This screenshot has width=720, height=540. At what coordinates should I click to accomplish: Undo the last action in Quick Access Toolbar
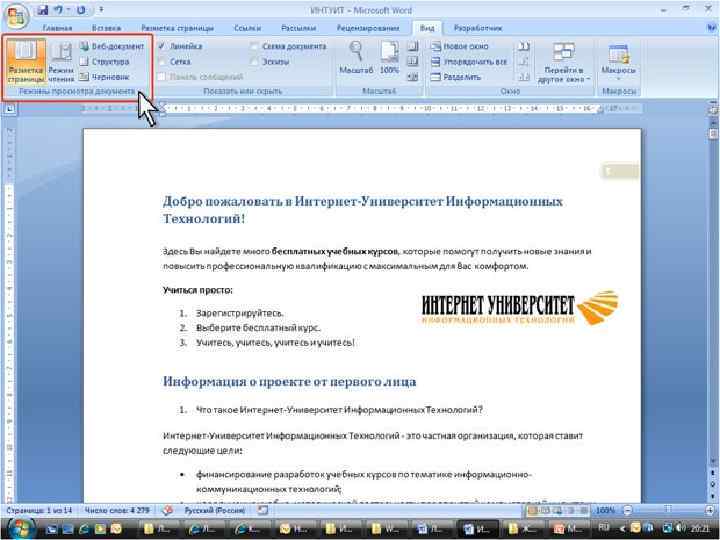click(59, 10)
